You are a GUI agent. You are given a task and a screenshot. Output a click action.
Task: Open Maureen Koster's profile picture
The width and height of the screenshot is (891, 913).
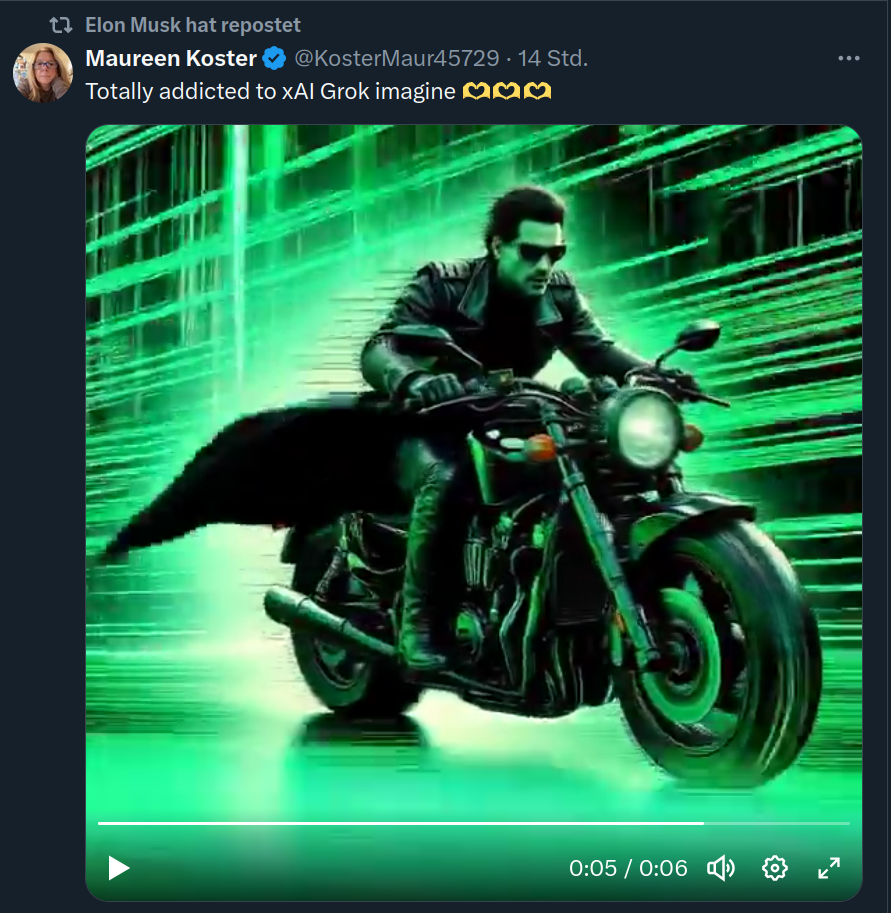tap(42, 73)
